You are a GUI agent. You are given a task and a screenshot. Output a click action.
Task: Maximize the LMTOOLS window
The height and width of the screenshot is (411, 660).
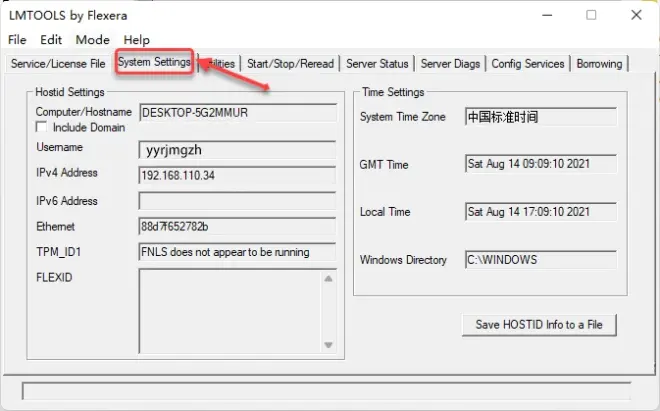coord(591,15)
